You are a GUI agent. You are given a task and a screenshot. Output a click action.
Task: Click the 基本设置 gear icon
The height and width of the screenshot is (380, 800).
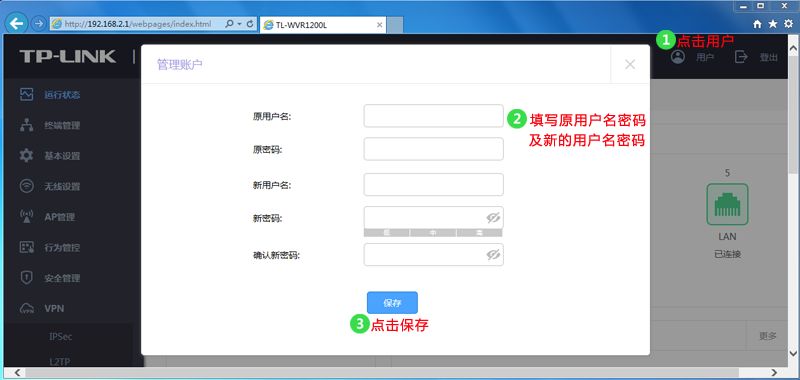(27, 156)
